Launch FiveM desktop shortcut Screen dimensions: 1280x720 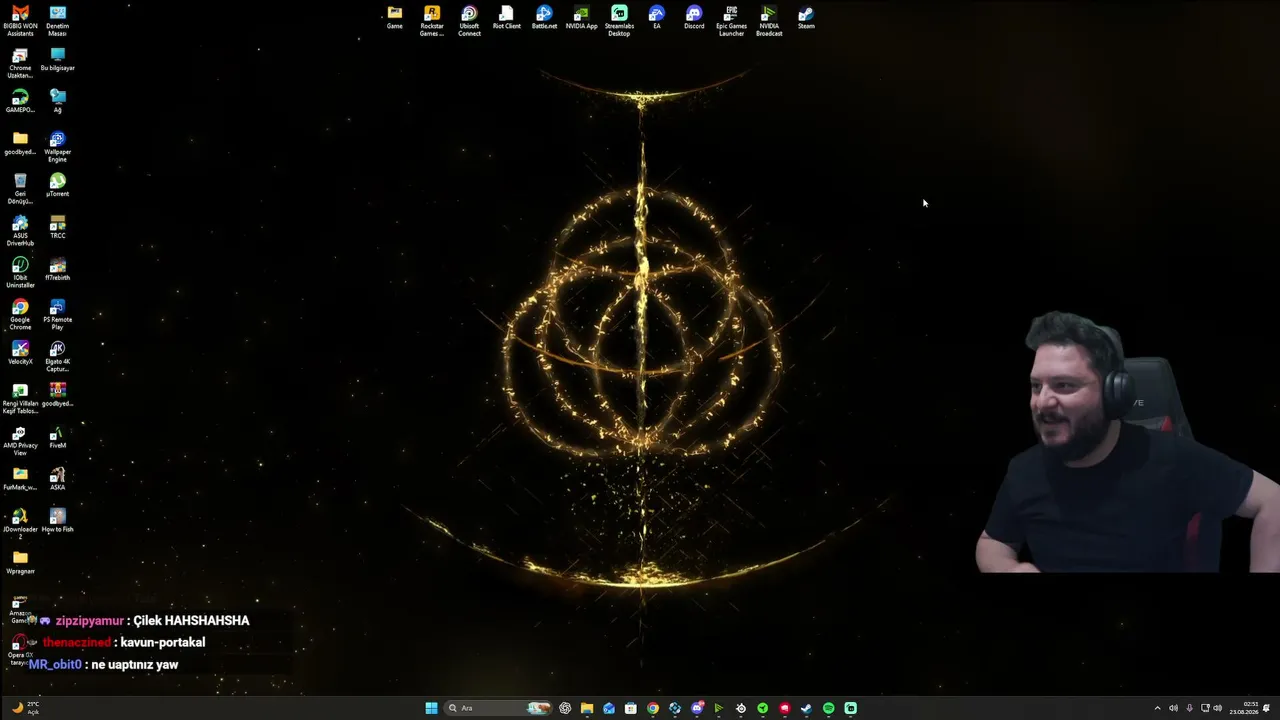tap(58, 438)
